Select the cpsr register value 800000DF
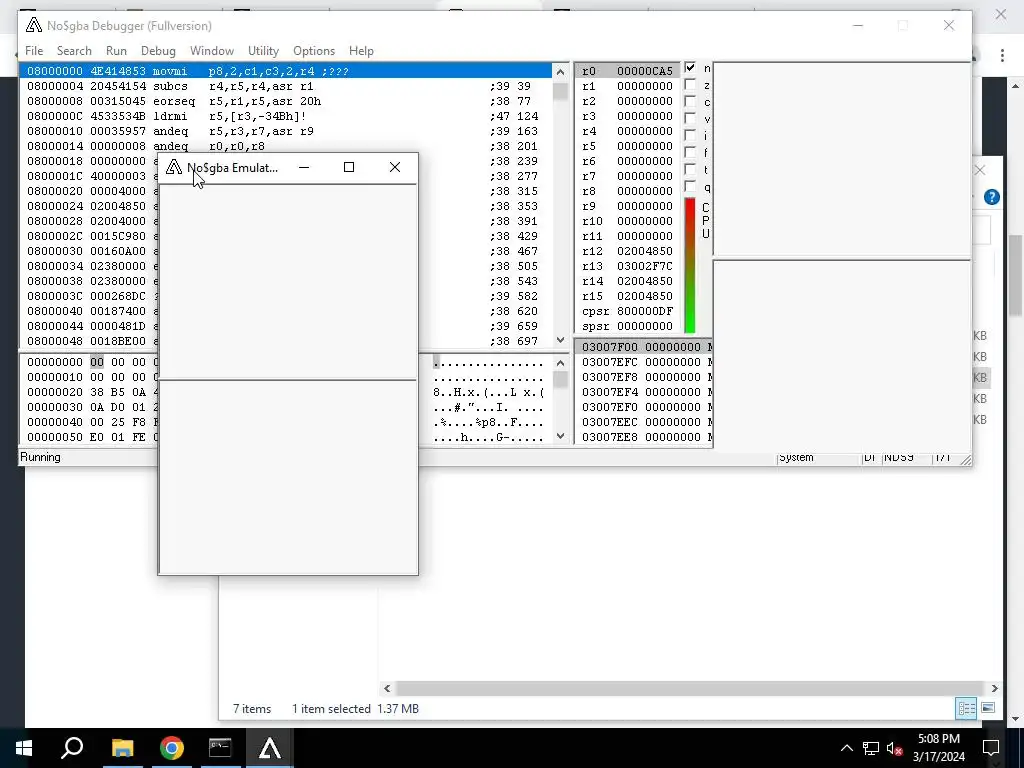This screenshot has height=768, width=1024. [645, 312]
